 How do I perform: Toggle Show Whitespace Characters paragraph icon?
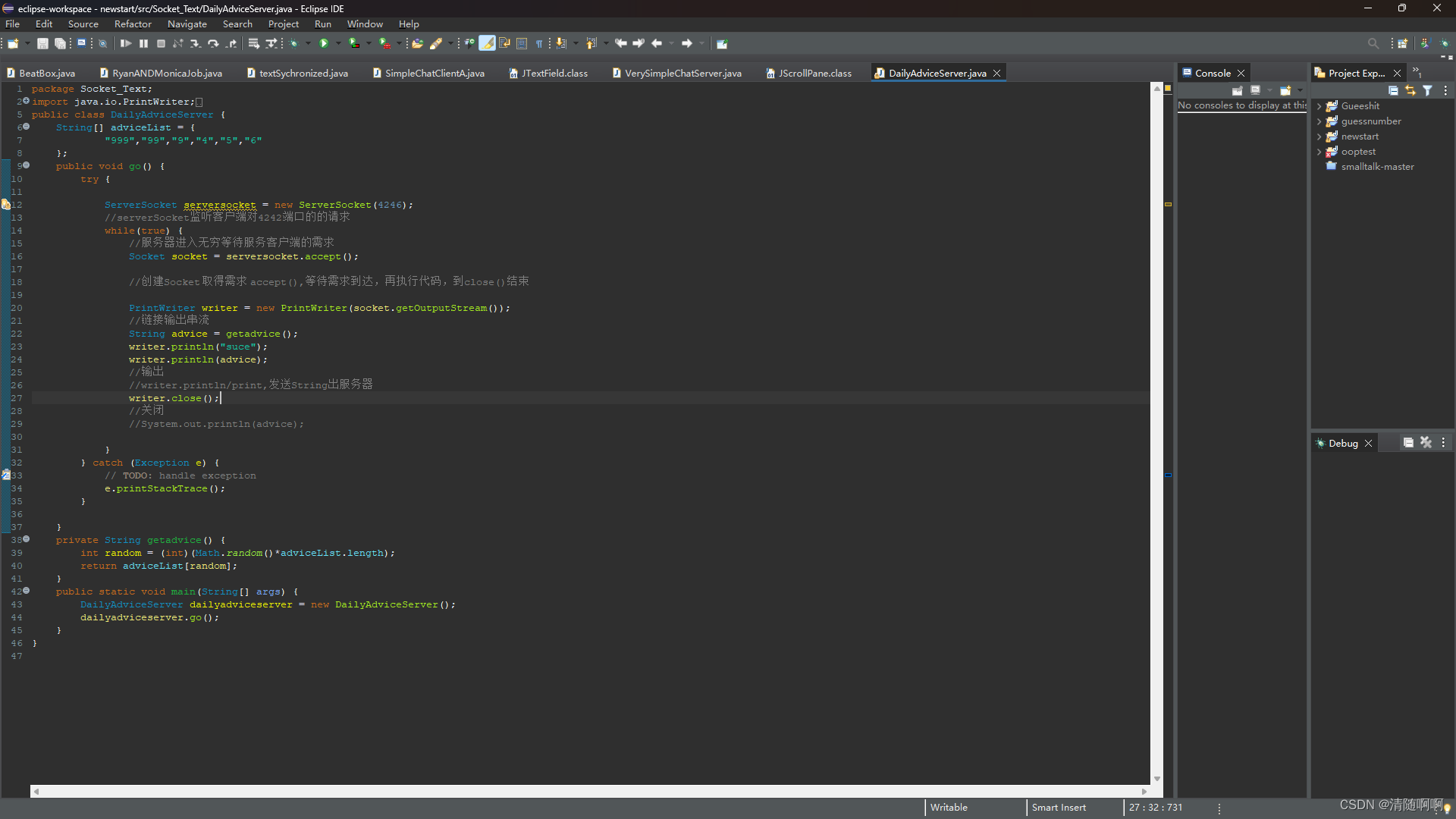tap(539, 43)
